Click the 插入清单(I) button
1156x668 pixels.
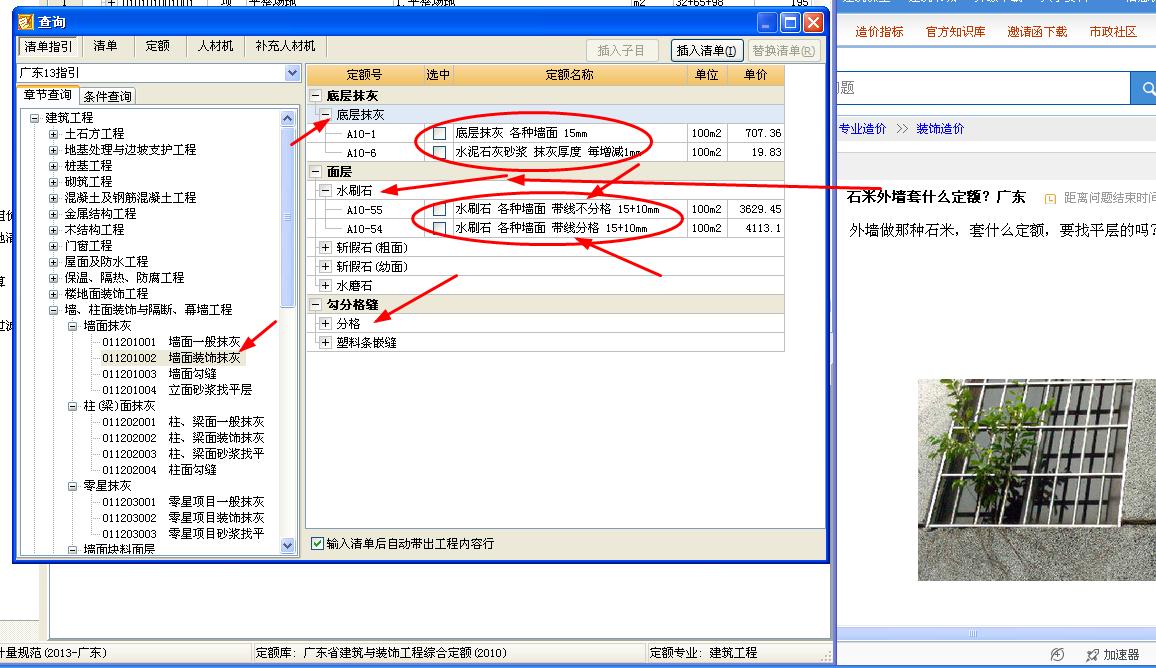tap(706, 51)
